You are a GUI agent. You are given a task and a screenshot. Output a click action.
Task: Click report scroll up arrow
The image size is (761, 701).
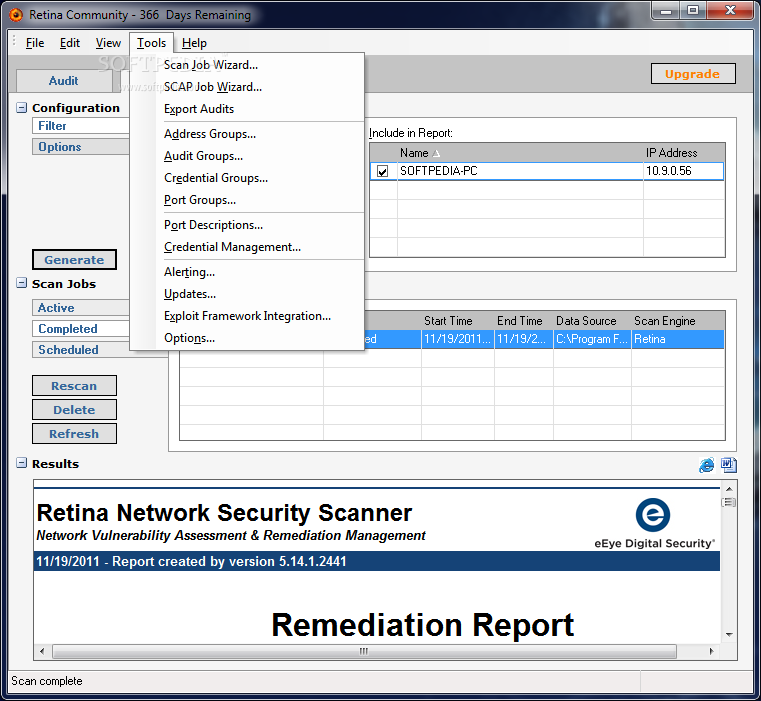click(x=729, y=488)
